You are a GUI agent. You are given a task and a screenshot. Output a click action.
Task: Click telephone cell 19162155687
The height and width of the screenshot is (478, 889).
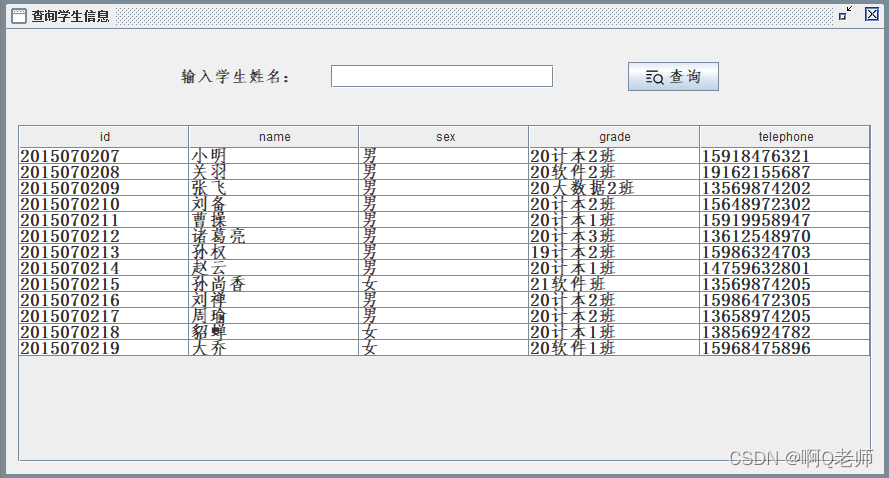(785, 172)
